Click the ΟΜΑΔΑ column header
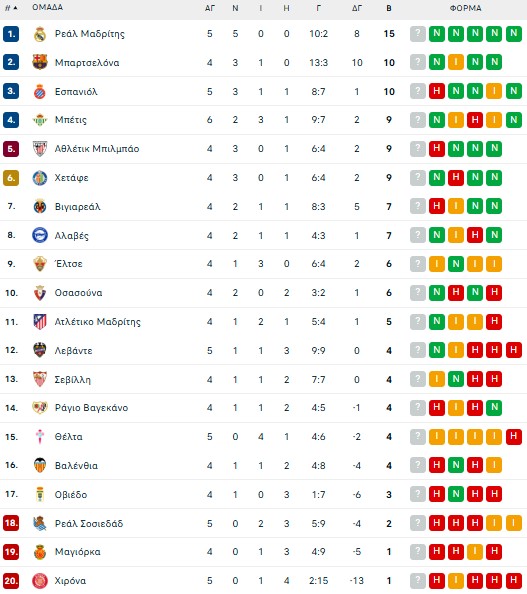The width and height of the screenshot is (527, 594). [x=47, y=7]
